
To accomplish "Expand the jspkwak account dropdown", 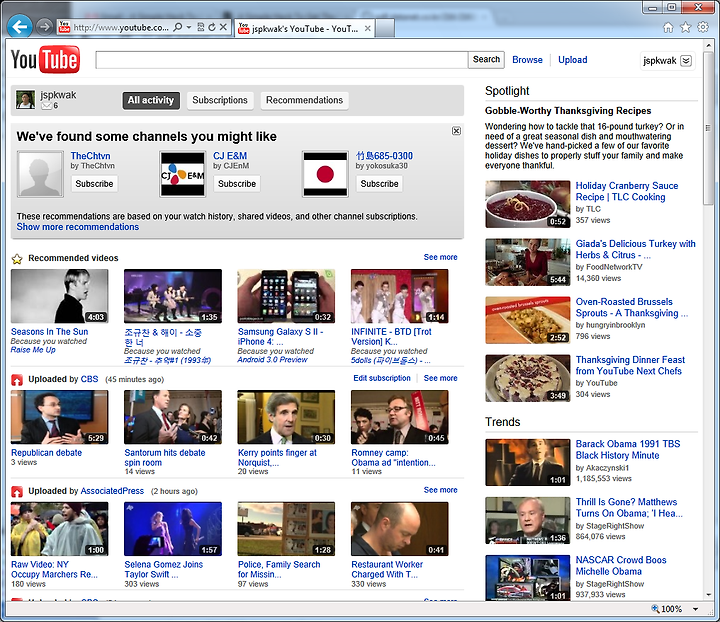I will coord(686,61).
